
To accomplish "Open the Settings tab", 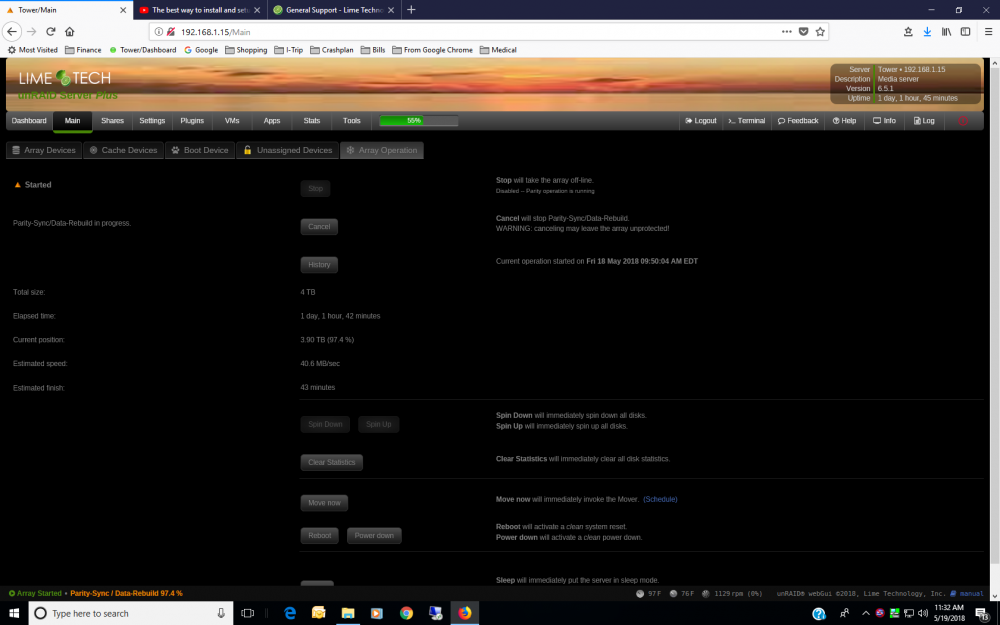I will [152, 121].
